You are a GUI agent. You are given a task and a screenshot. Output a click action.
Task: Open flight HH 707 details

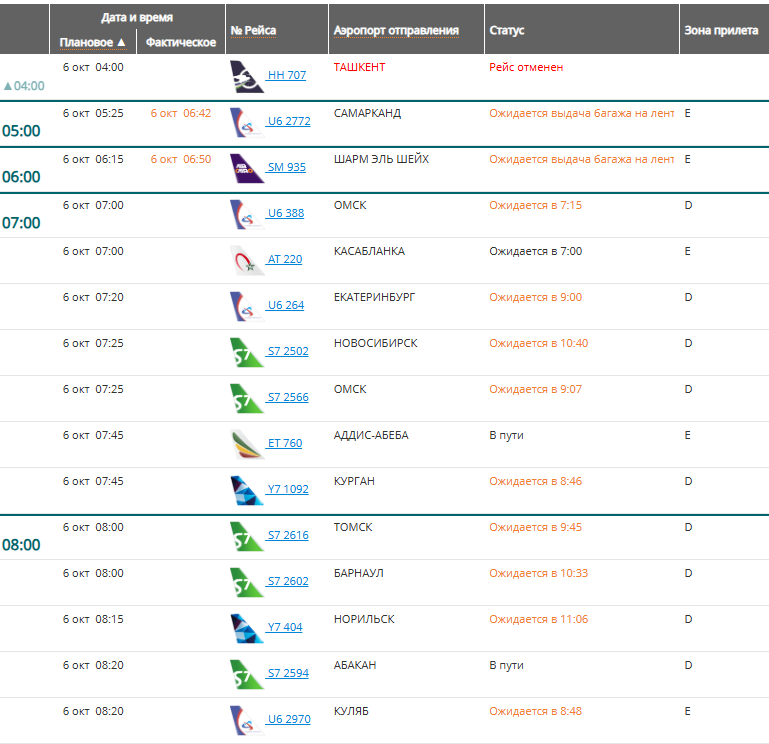tap(287, 75)
